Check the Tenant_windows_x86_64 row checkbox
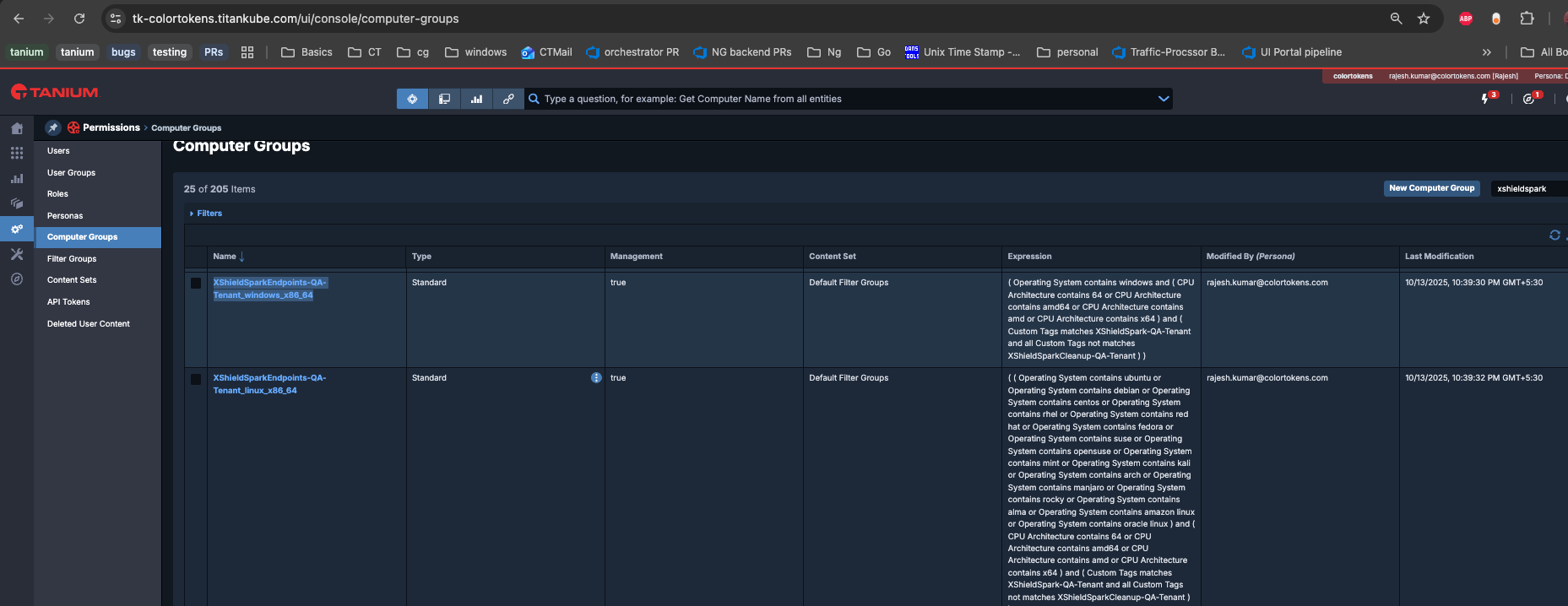Viewport: 1568px width, 606px height. [x=196, y=284]
